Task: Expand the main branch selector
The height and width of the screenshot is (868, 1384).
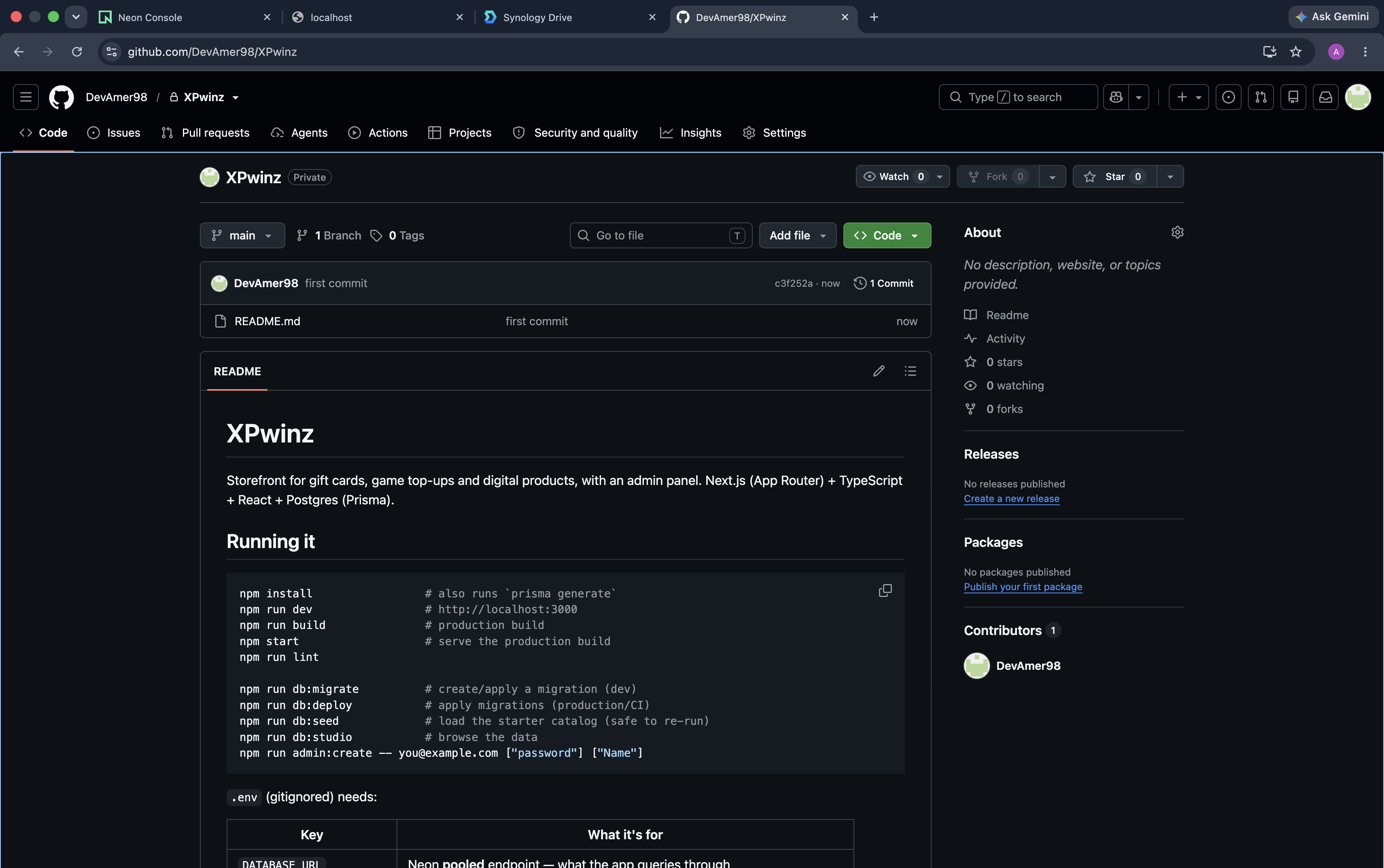Action: click(242, 235)
